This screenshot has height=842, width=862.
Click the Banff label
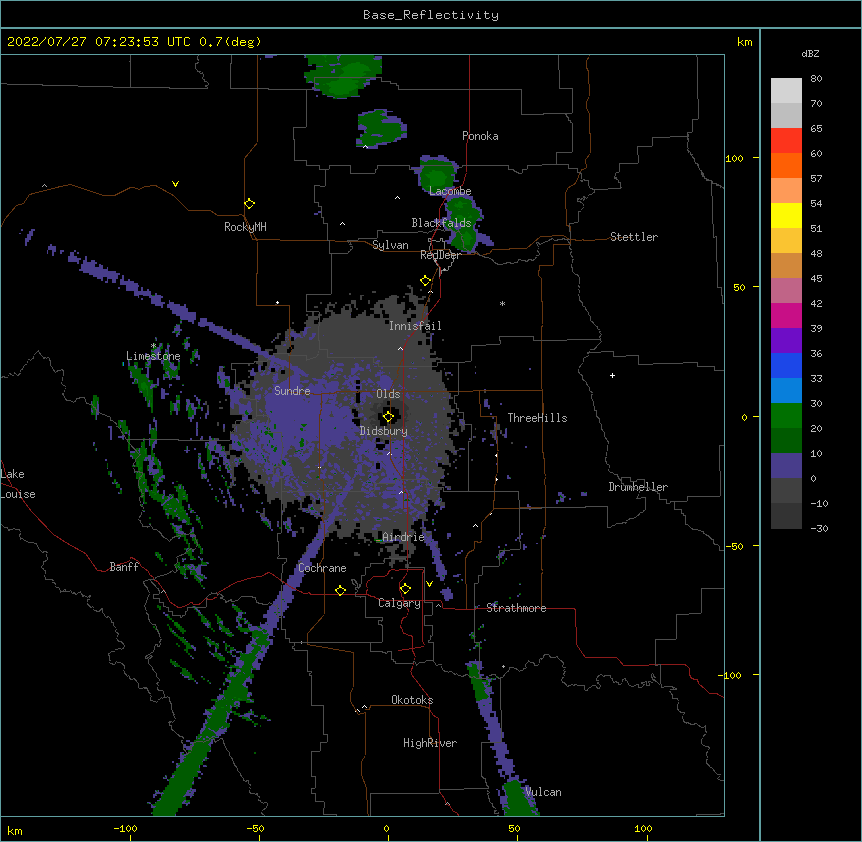coord(124,567)
